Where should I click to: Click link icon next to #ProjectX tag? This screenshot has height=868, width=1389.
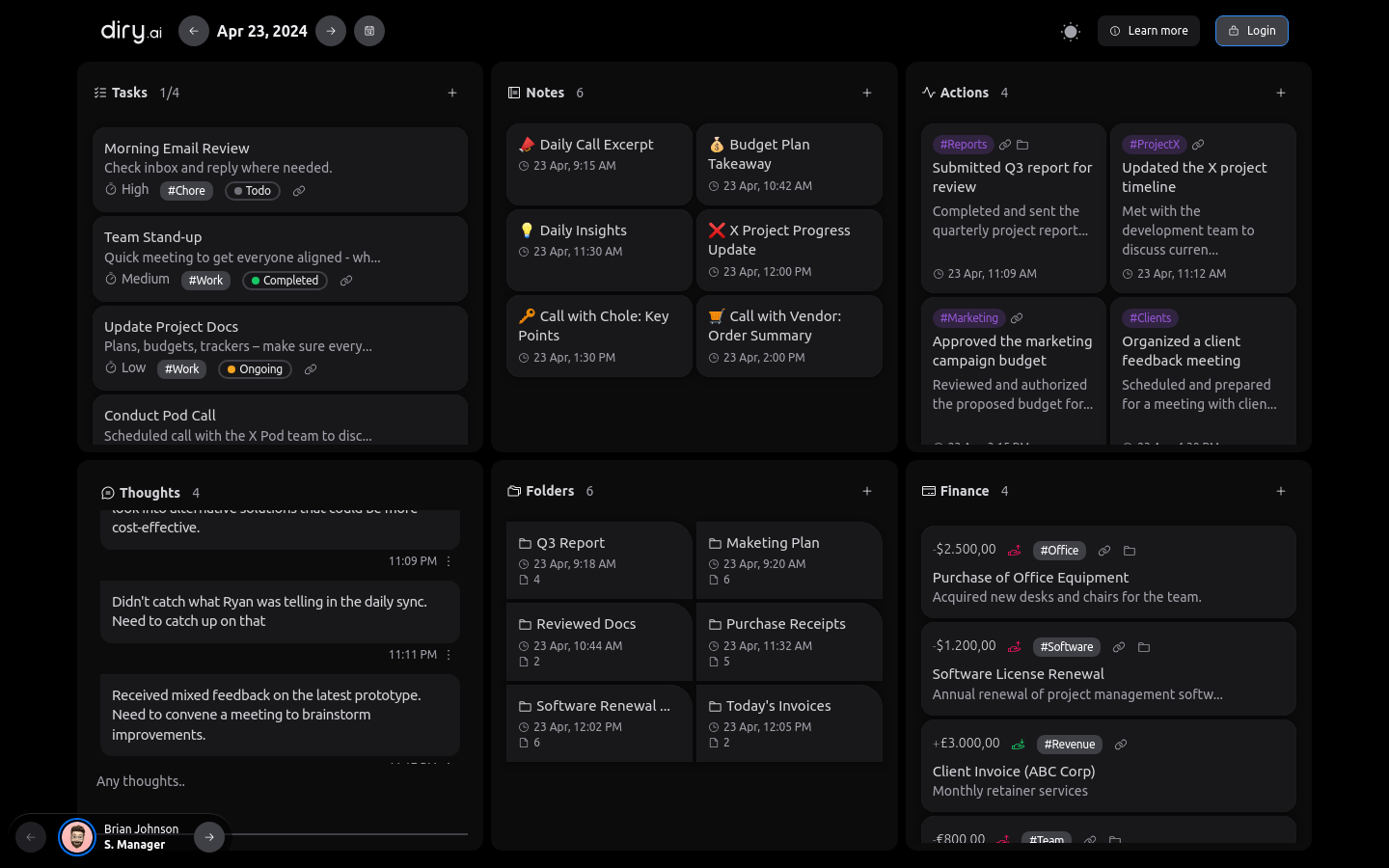(1198, 145)
